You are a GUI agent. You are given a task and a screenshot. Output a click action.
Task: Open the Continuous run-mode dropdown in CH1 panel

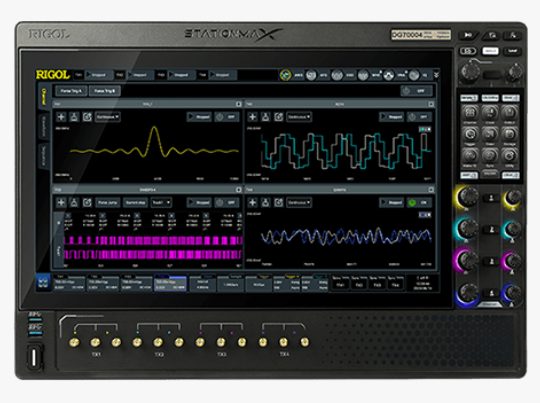[x=107, y=117]
